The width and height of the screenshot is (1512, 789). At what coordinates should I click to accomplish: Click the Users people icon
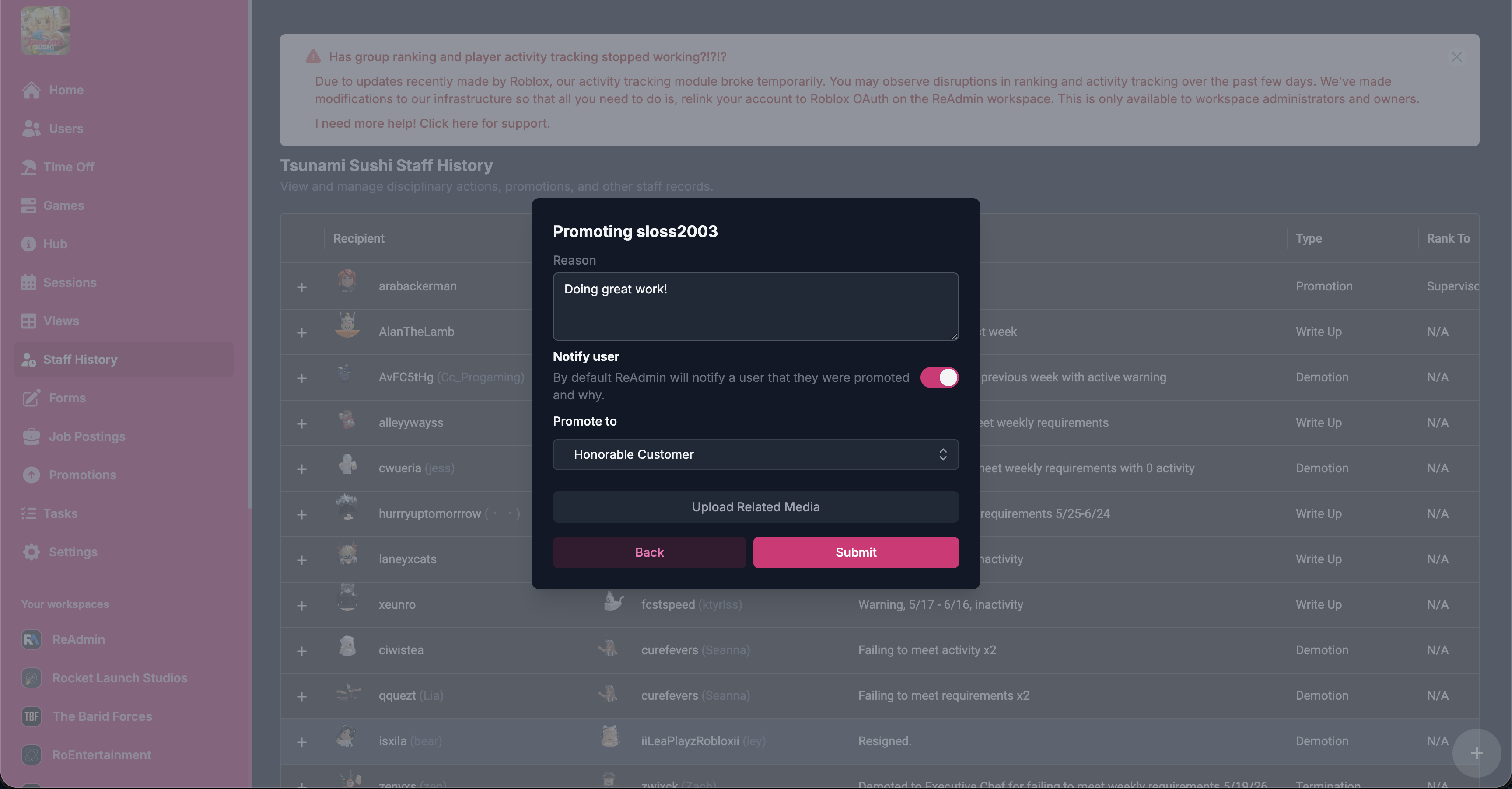(31, 129)
